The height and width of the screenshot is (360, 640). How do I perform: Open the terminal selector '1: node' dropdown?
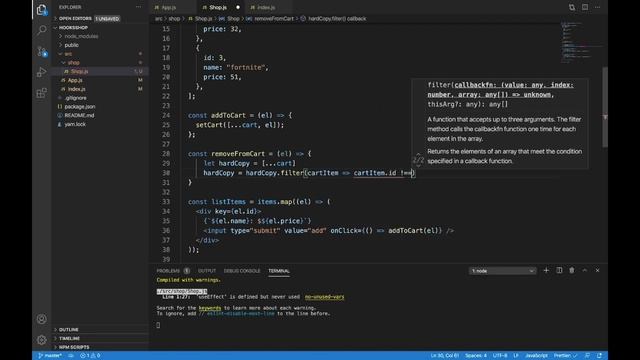coord(502,271)
